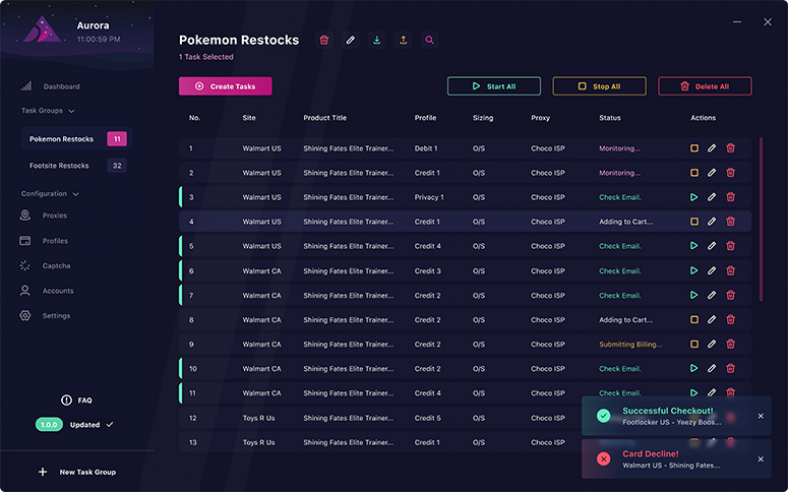Open the FAQ info icon in sidebar

pyautogui.click(x=66, y=400)
